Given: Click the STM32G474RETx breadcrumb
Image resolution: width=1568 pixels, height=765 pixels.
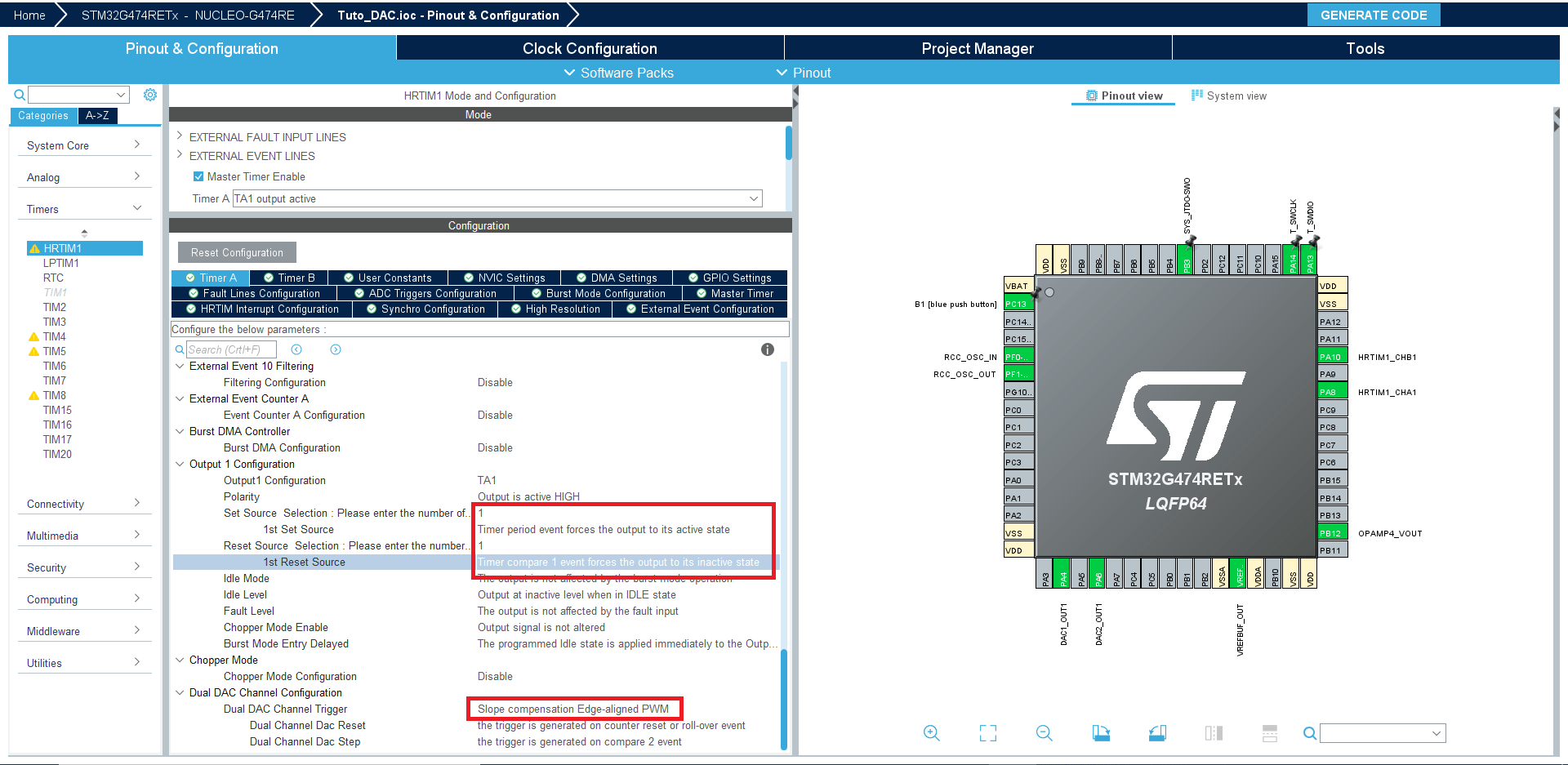Looking at the screenshot, I should (x=188, y=15).
